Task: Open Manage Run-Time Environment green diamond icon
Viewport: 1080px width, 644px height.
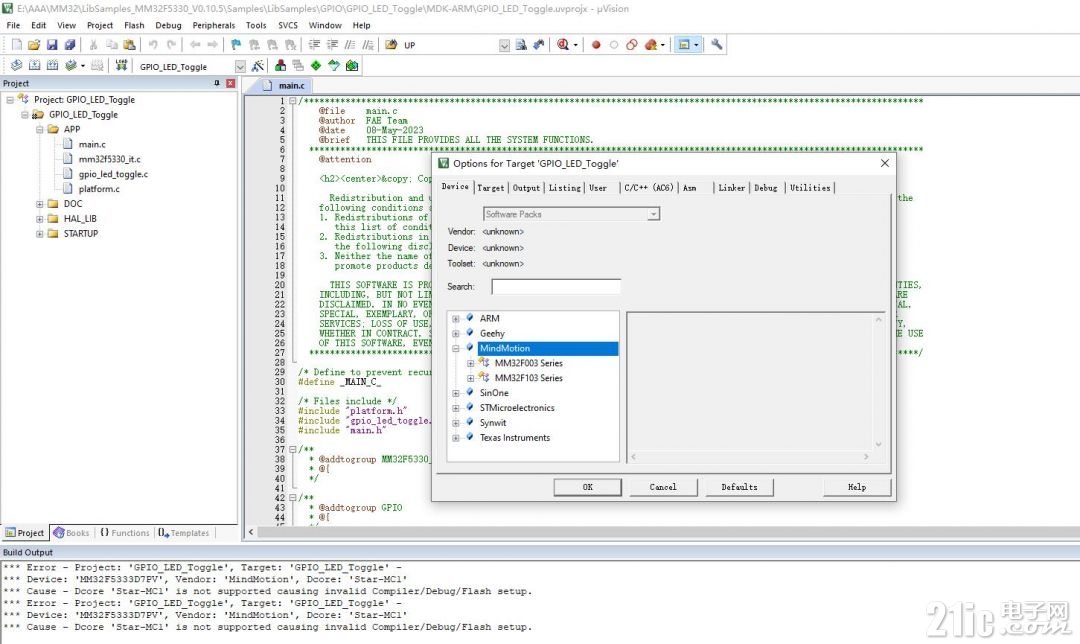Action: pos(316,66)
